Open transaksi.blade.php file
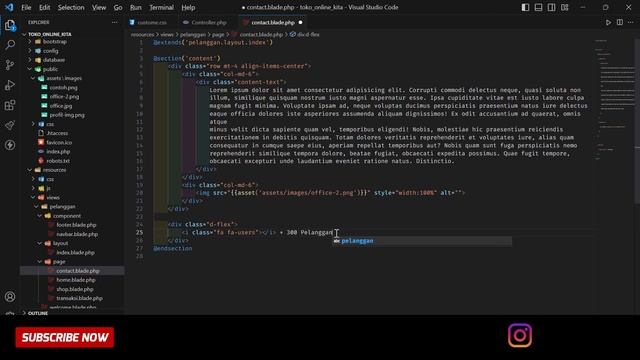 click(80, 298)
